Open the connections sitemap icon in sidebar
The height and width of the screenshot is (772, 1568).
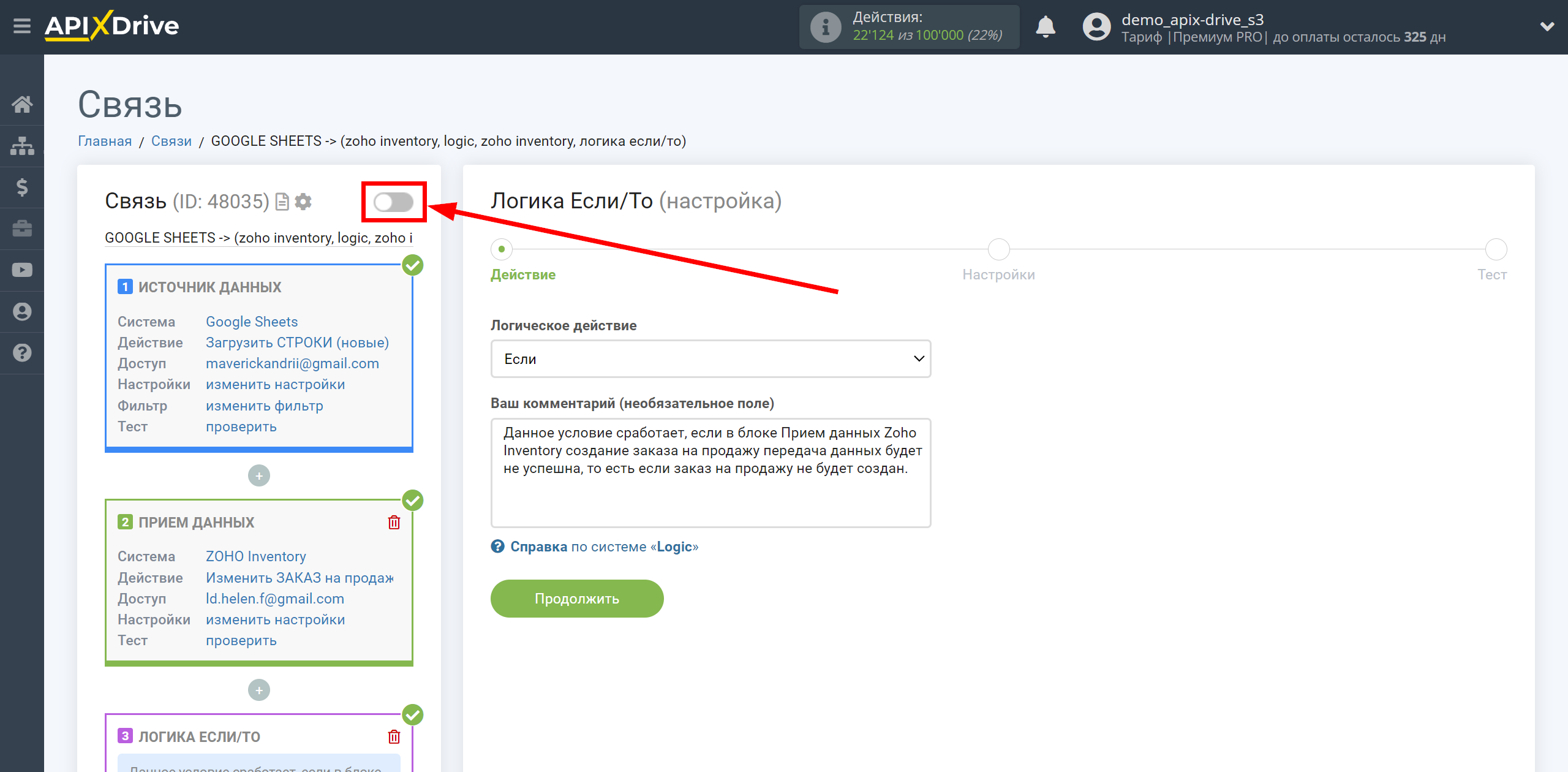(x=22, y=146)
